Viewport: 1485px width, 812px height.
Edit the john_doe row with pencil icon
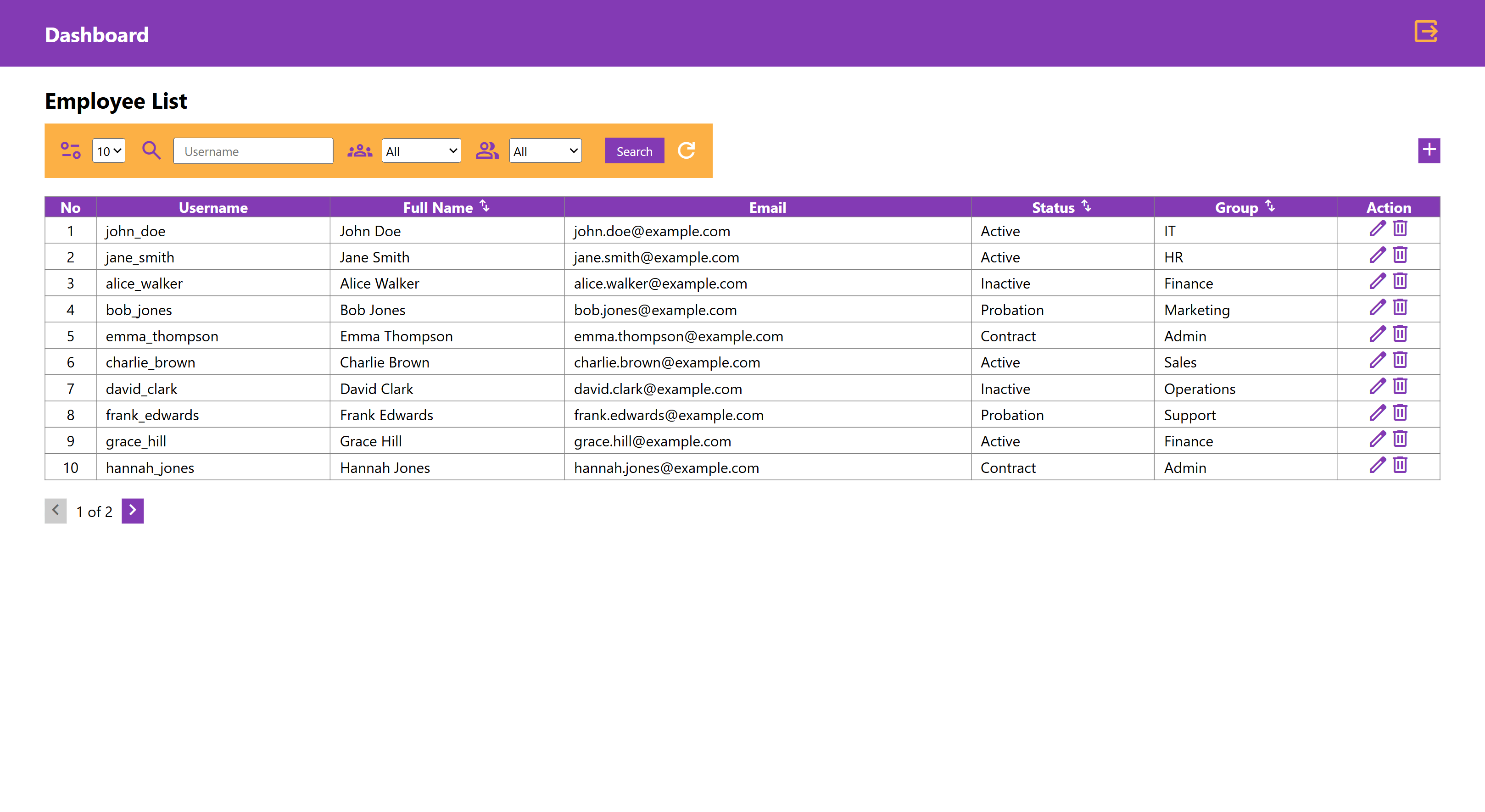pos(1377,229)
